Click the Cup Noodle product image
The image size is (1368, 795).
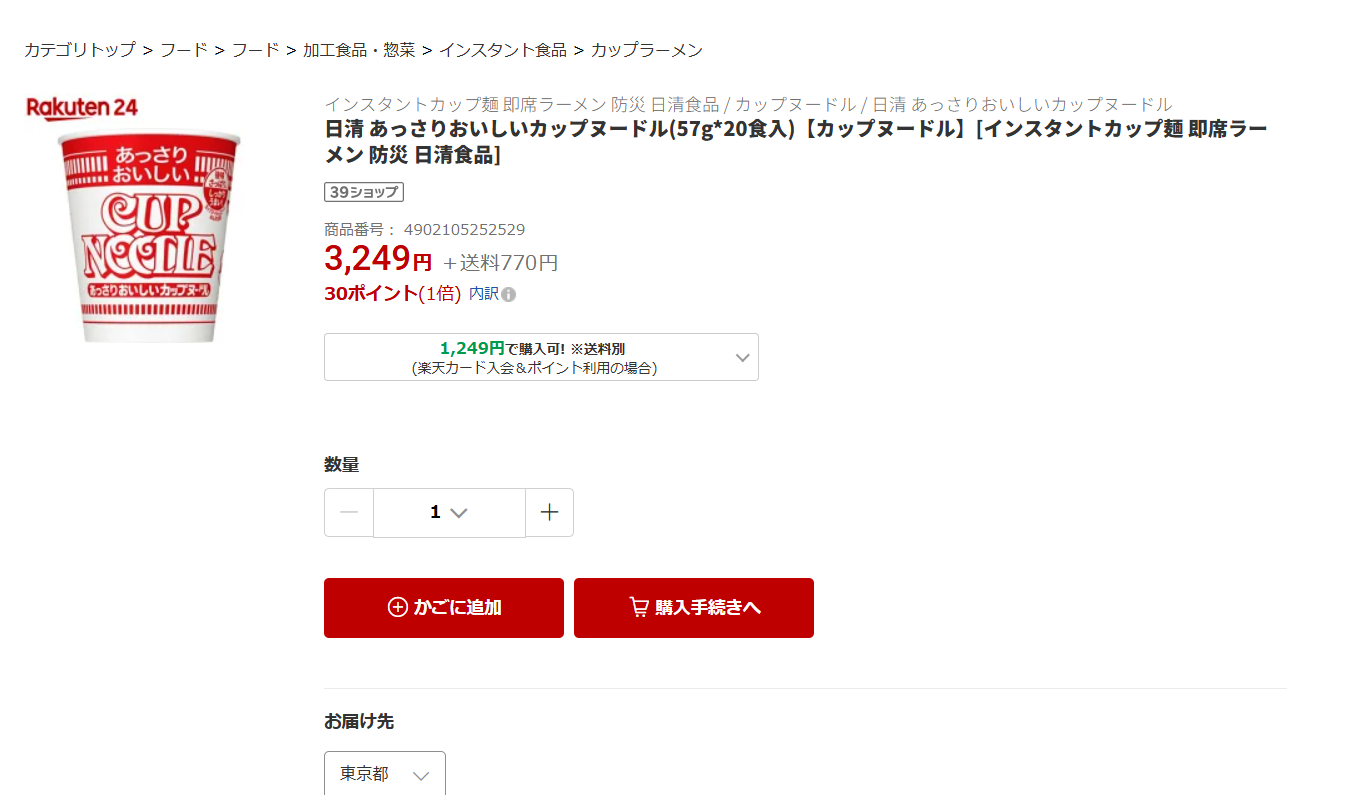[x=150, y=238]
